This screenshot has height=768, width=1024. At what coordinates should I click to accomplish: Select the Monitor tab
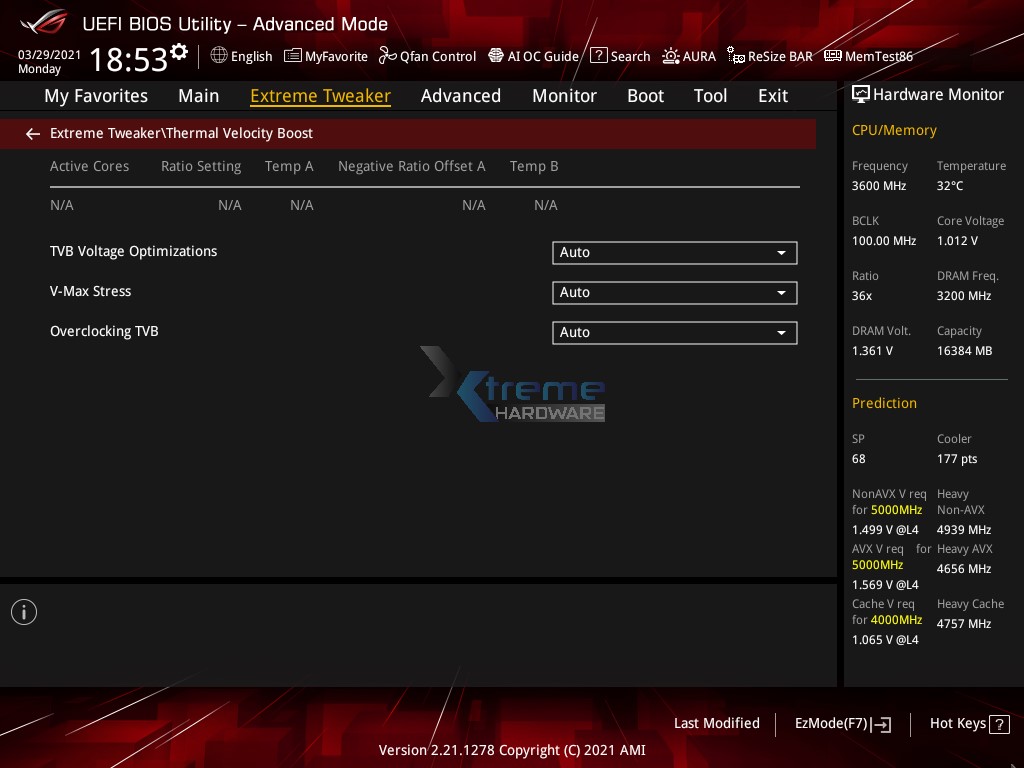click(564, 95)
